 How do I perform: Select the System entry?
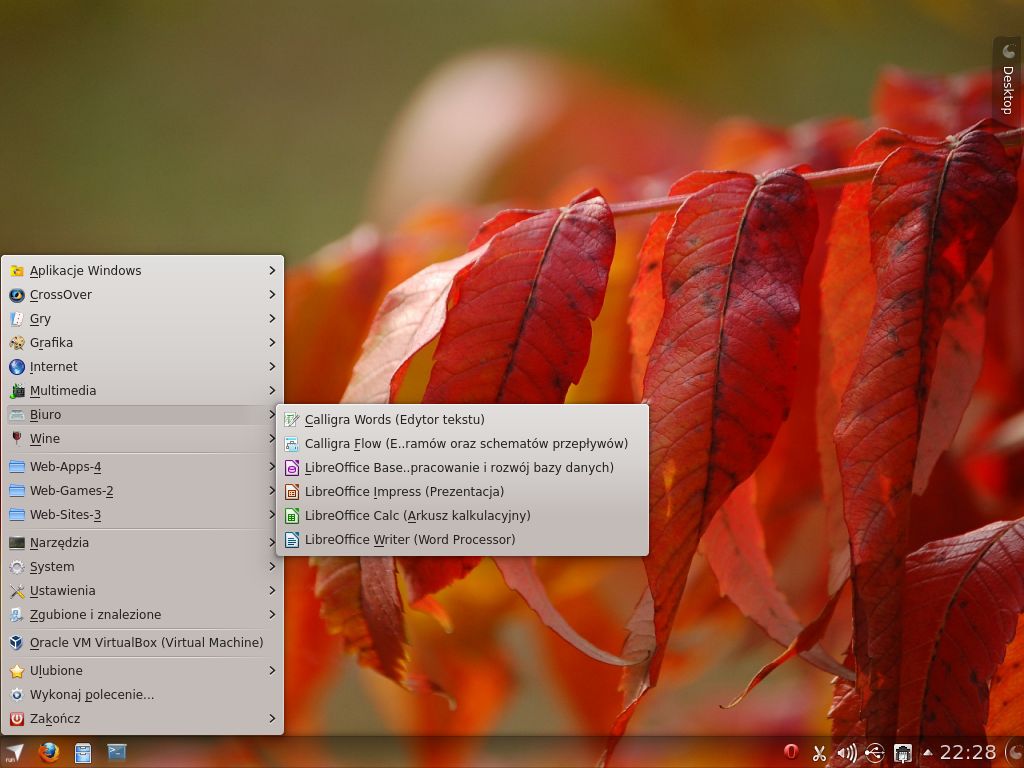[142, 567]
